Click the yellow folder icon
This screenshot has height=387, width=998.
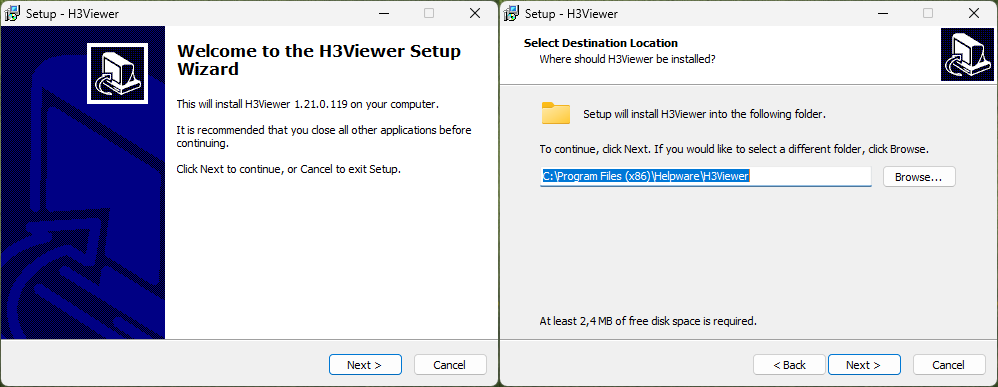556,113
